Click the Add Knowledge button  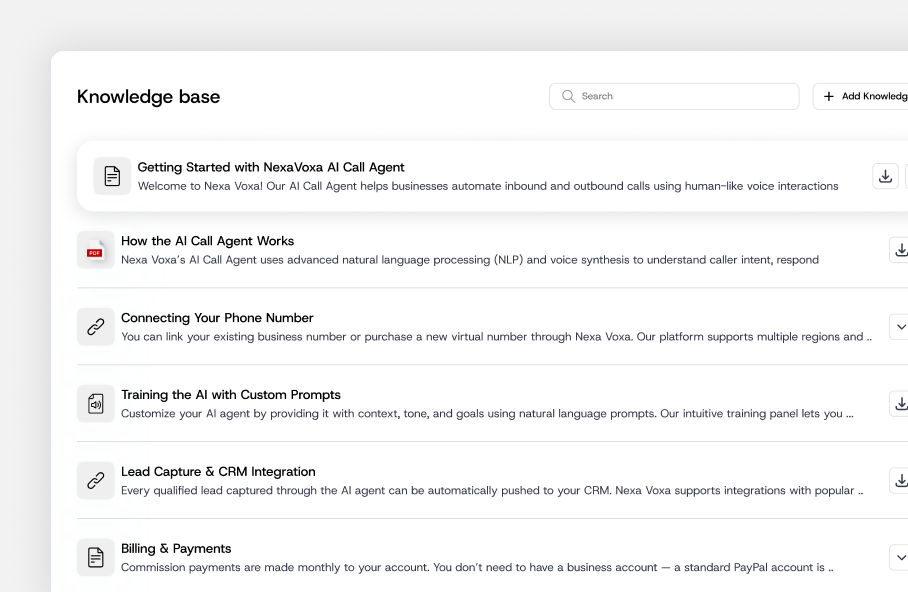coord(861,96)
